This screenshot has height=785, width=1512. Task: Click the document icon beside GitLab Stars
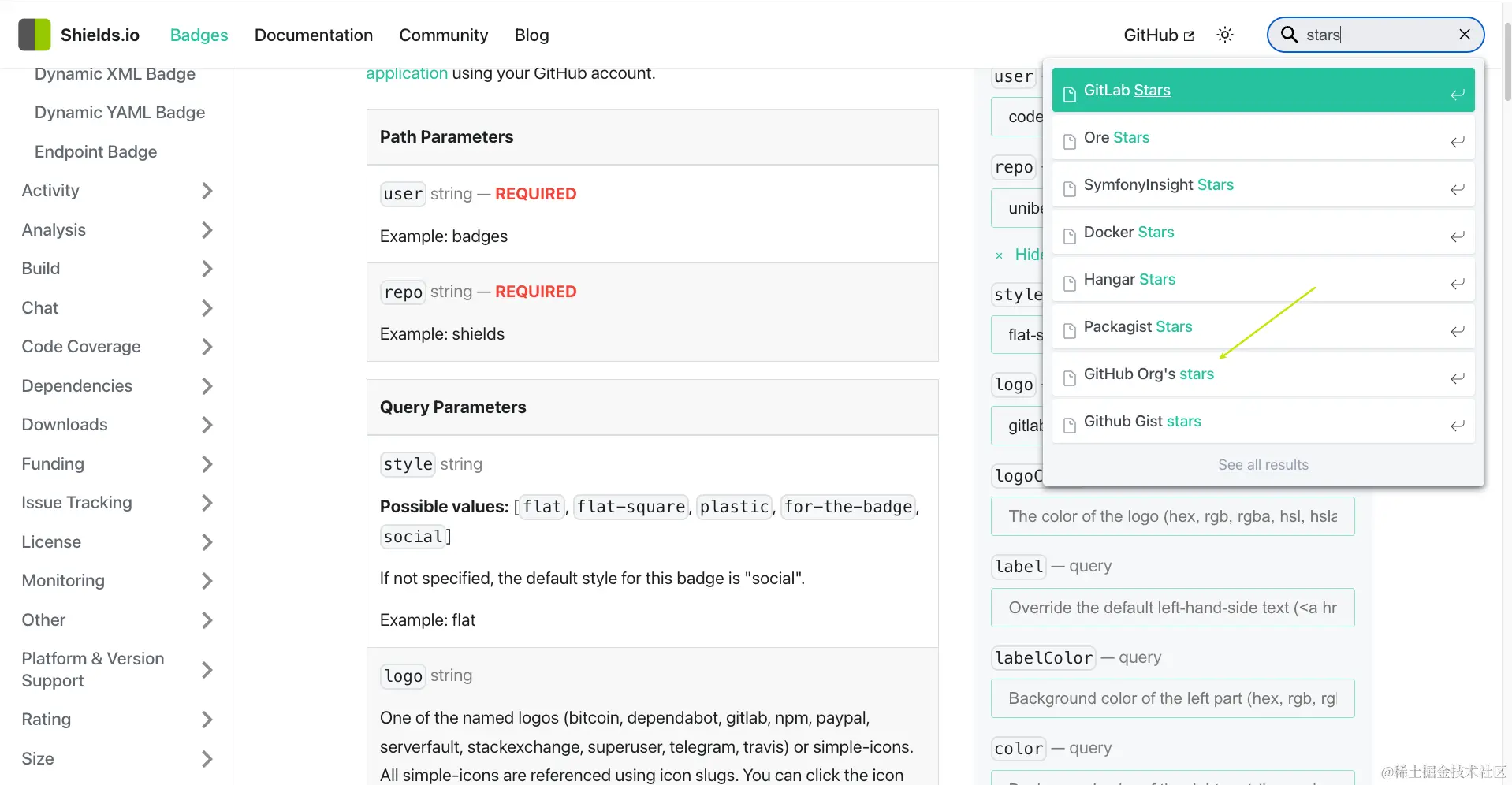pyautogui.click(x=1070, y=95)
